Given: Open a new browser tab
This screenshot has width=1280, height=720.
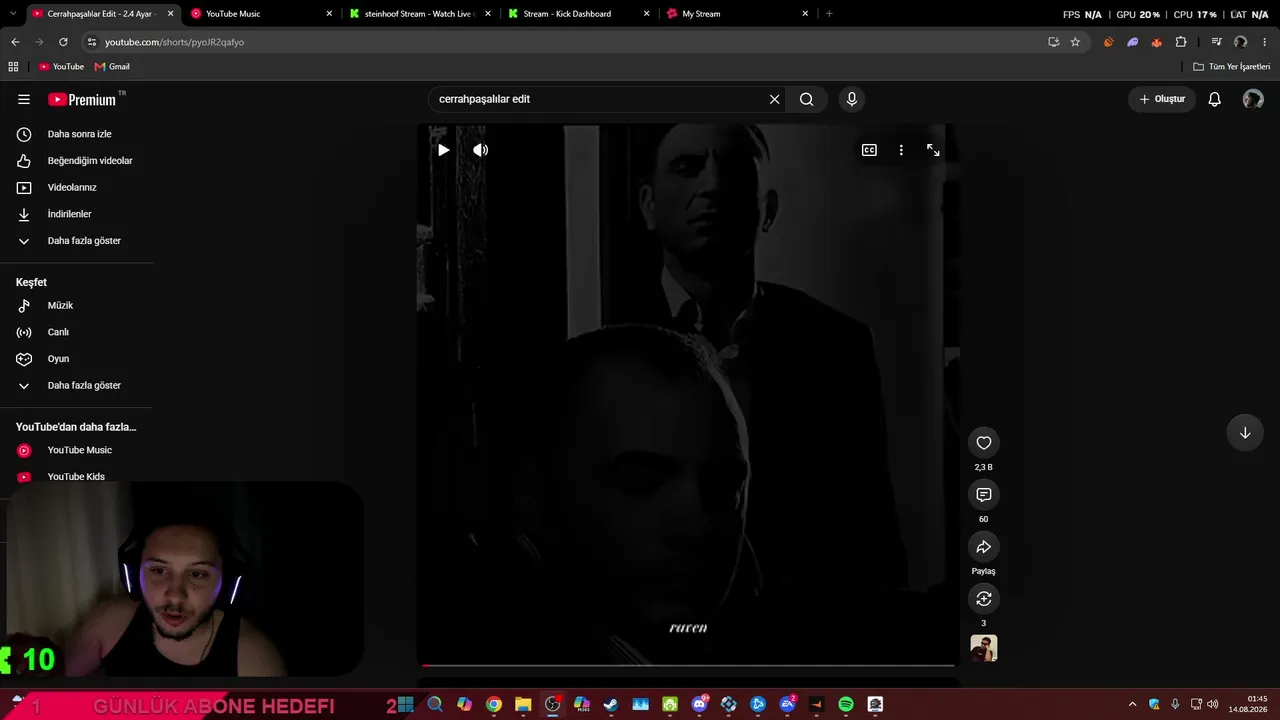Looking at the screenshot, I should click(829, 14).
